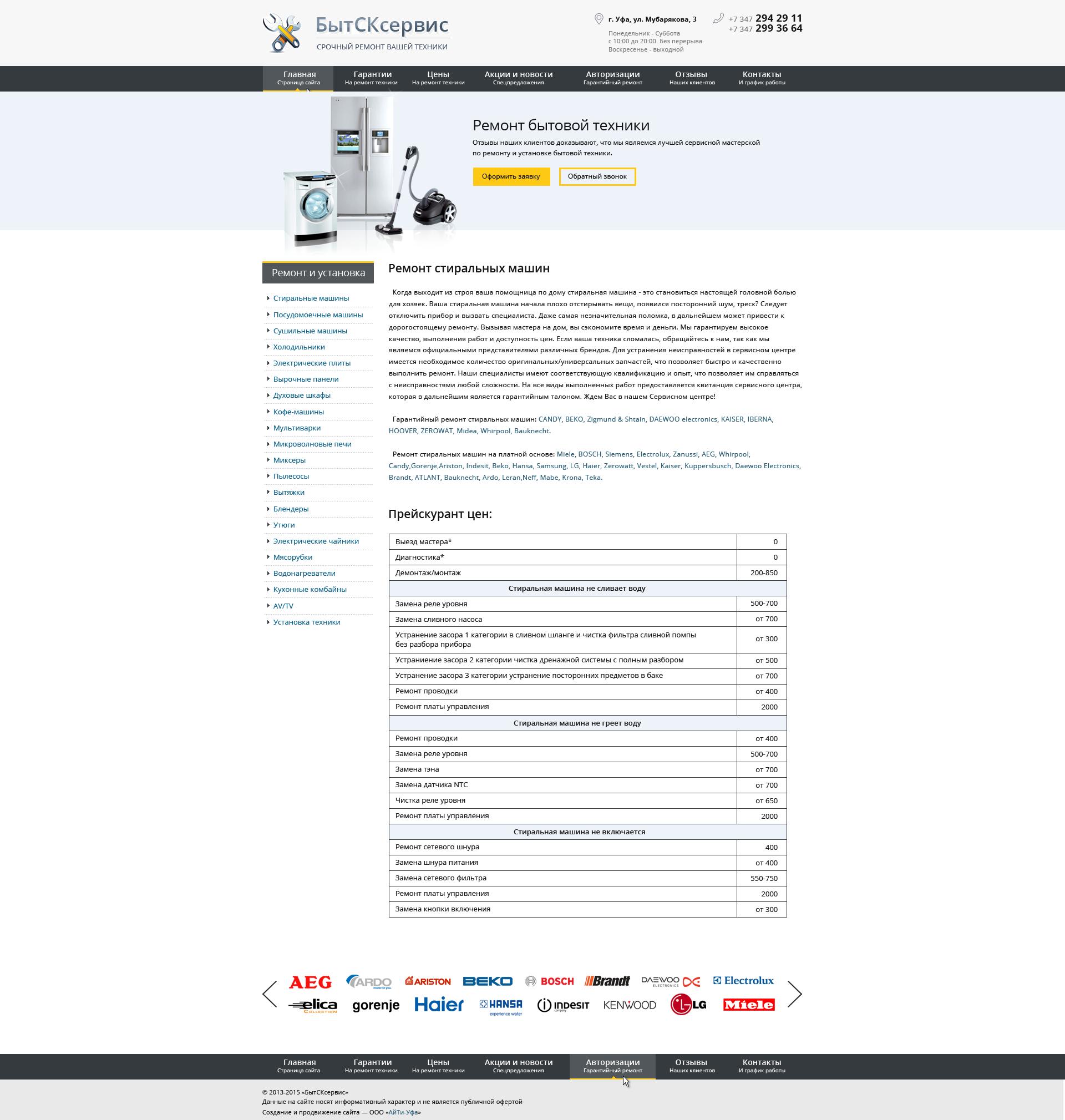Select Кухонные комбайны in sidebar

click(x=310, y=590)
